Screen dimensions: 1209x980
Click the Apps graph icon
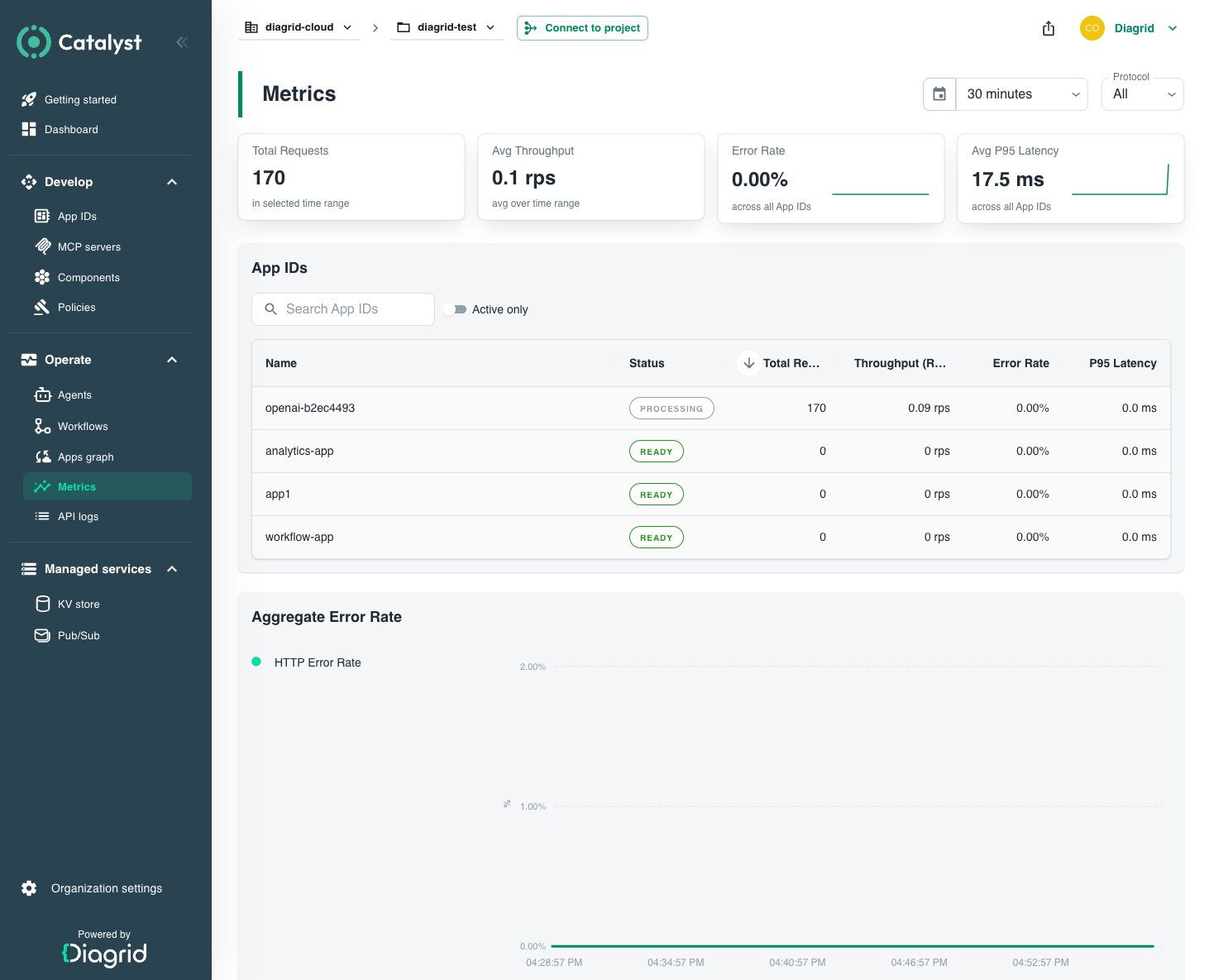click(43, 457)
